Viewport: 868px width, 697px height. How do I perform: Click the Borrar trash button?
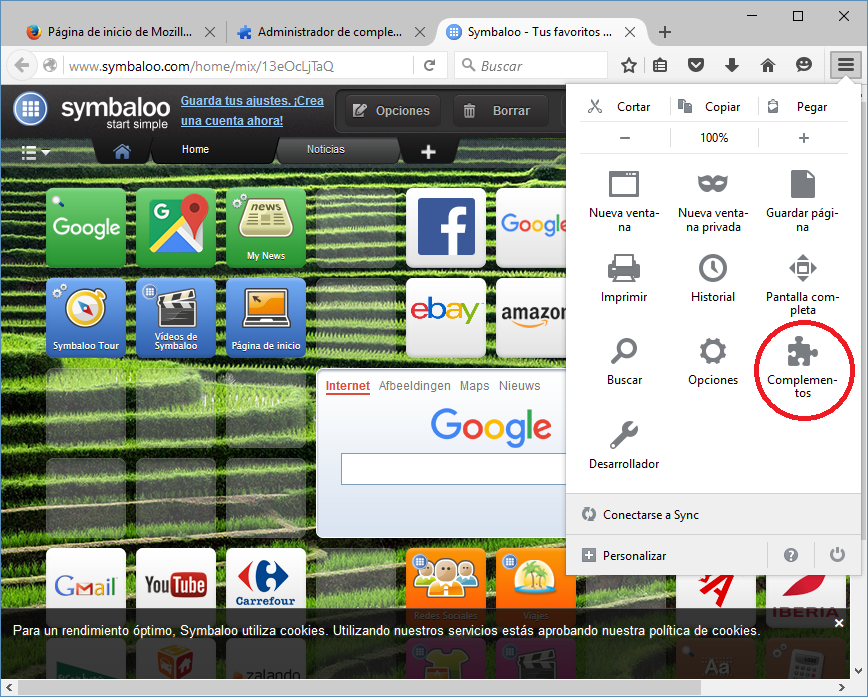click(x=500, y=110)
